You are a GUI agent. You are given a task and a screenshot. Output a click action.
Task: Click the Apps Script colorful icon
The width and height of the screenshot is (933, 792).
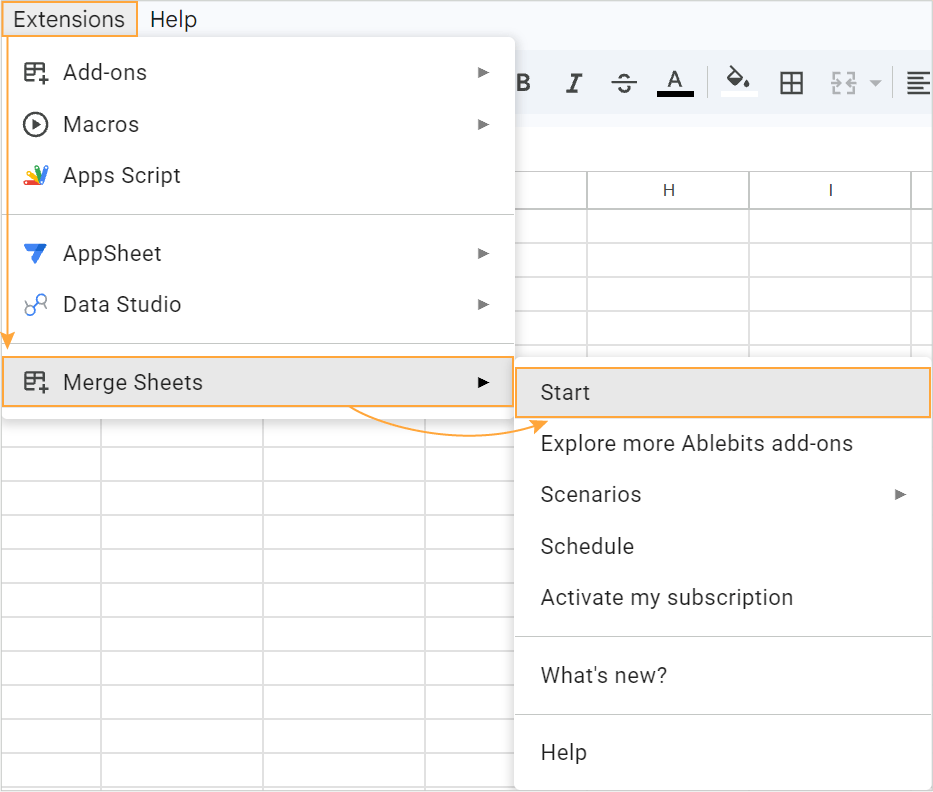(36, 176)
